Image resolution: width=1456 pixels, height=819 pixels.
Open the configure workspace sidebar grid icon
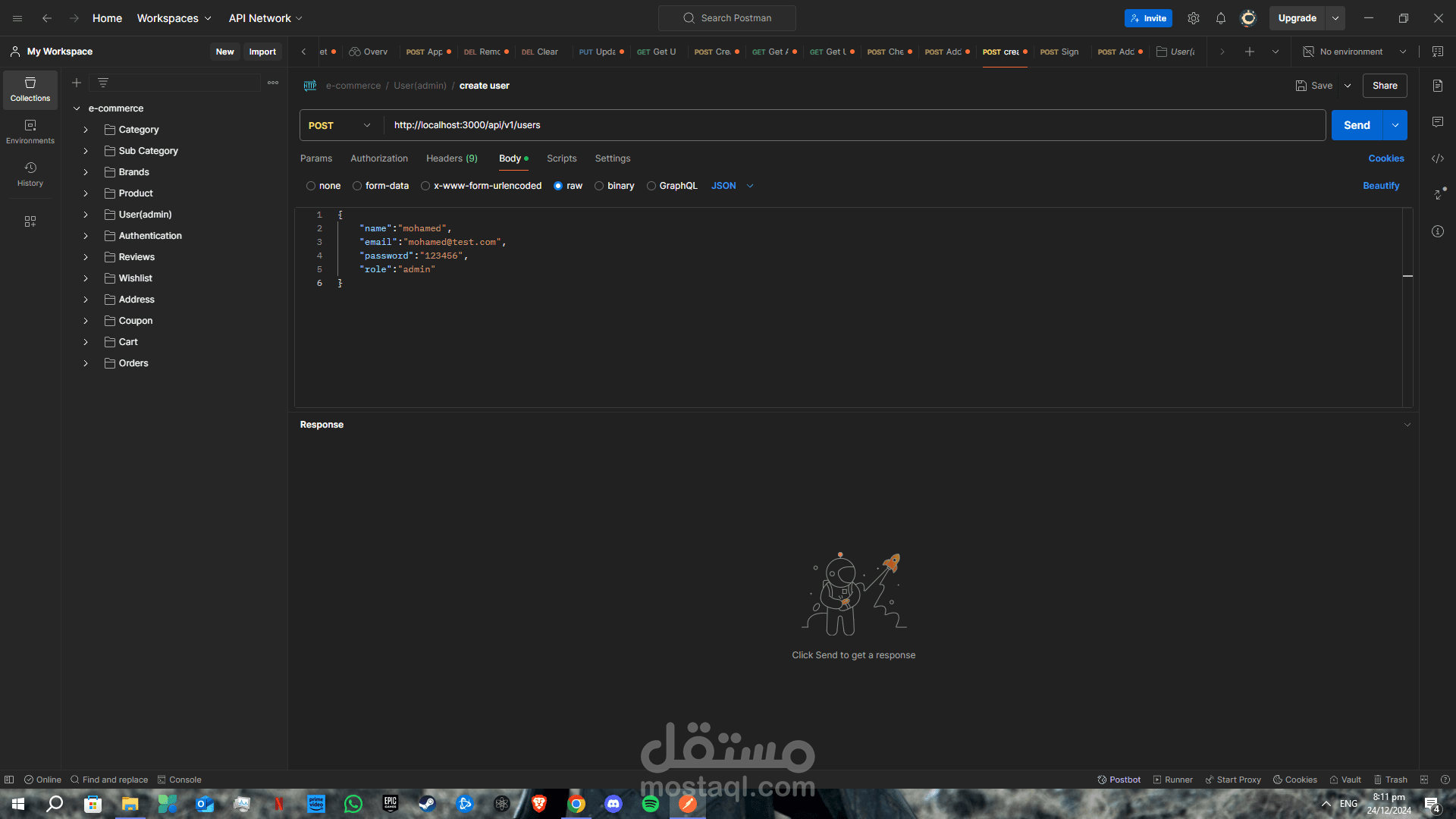pyautogui.click(x=30, y=221)
